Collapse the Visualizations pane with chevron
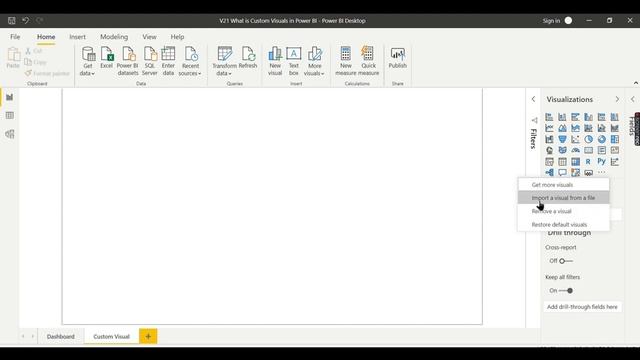640x360 pixels. [617, 99]
